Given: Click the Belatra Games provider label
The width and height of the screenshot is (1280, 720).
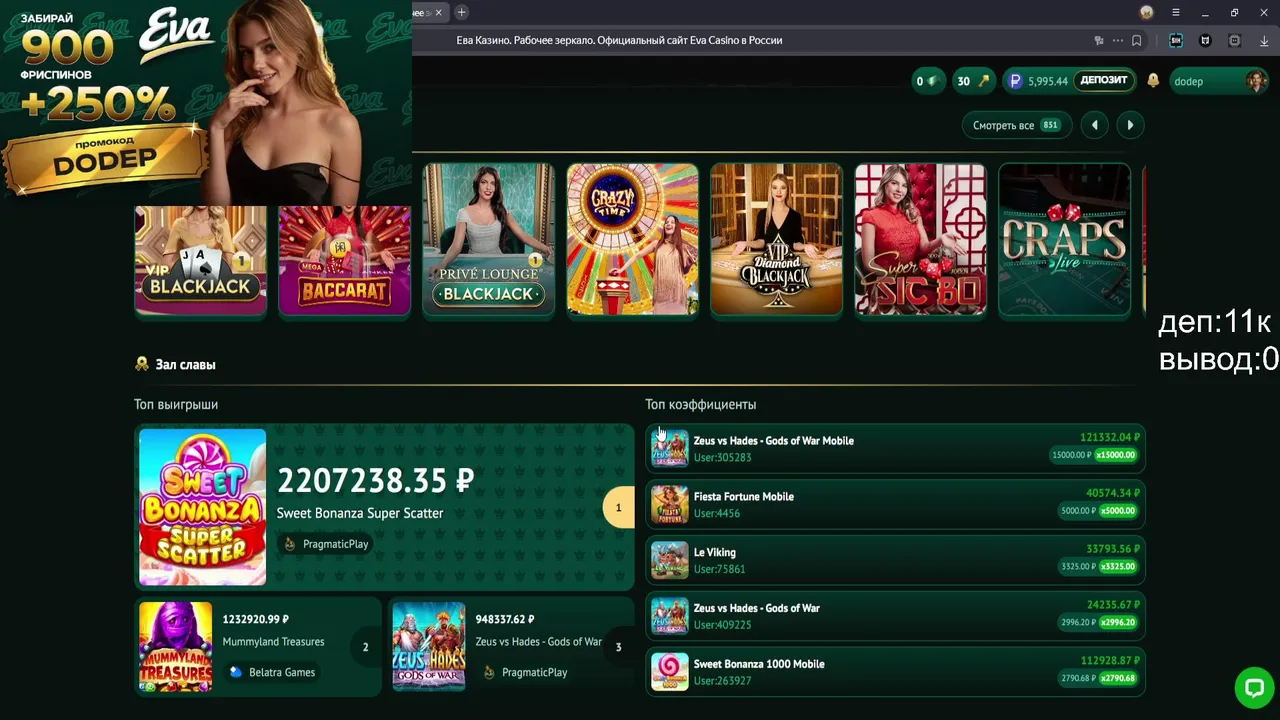Looking at the screenshot, I should (271, 672).
